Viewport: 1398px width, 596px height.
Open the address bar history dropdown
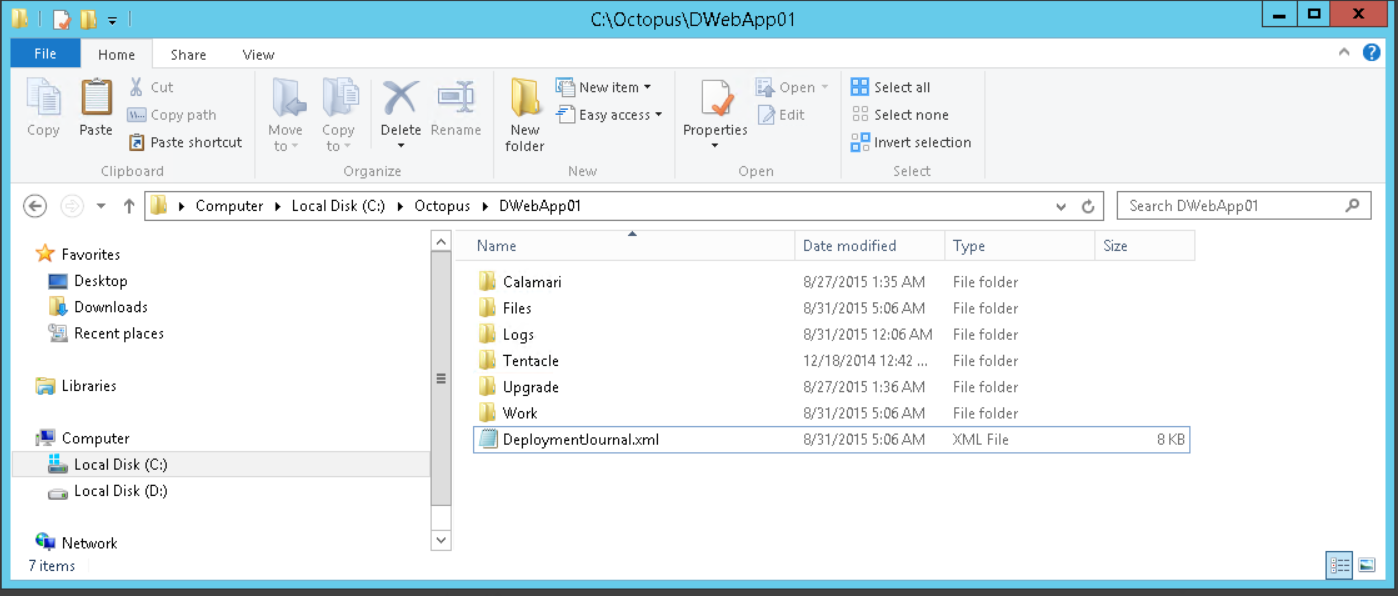coord(1061,206)
